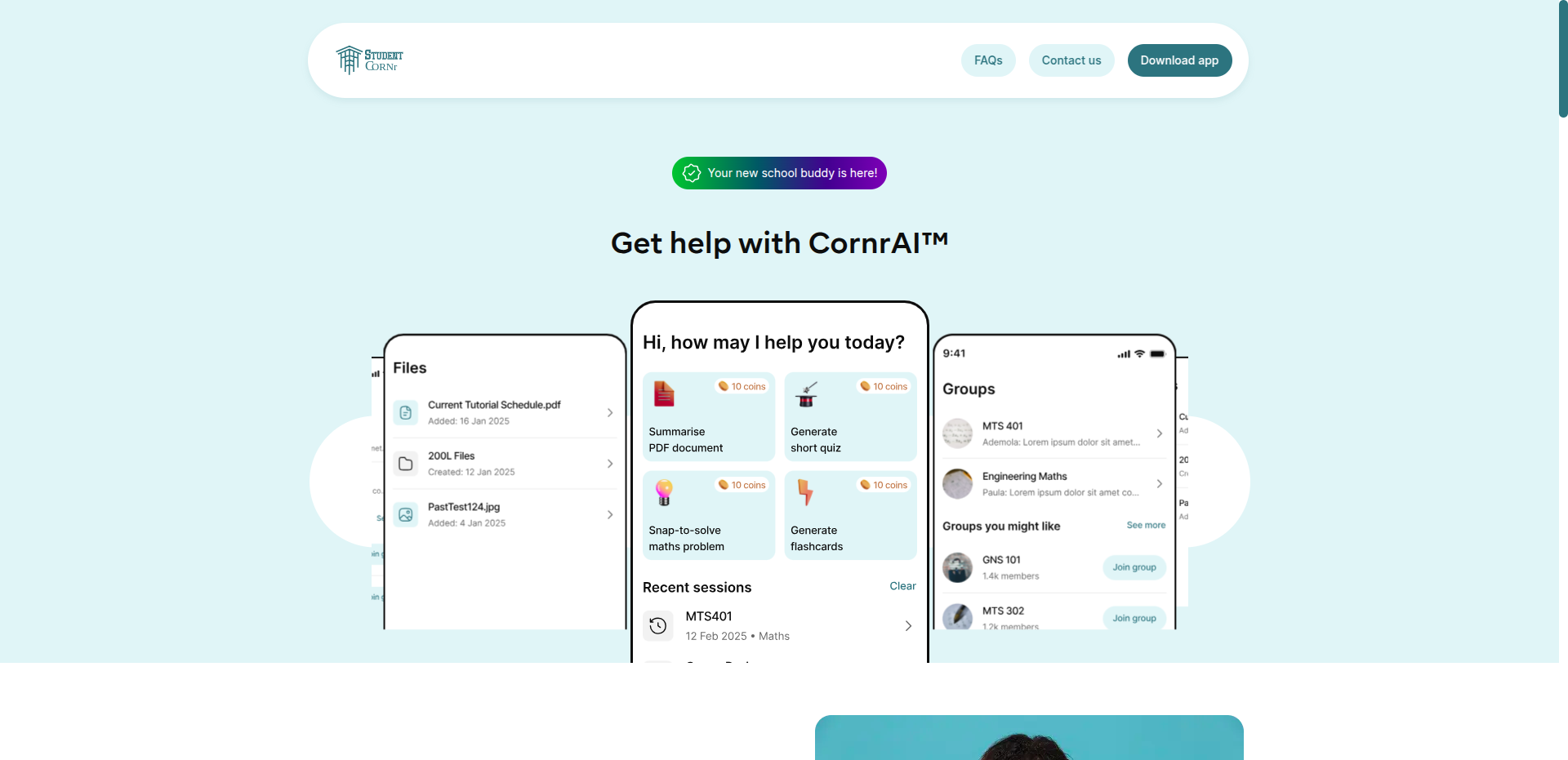
Task: Click the document icon for Current Tutorial Schedule.pdf
Action: (x=406, y=413)
